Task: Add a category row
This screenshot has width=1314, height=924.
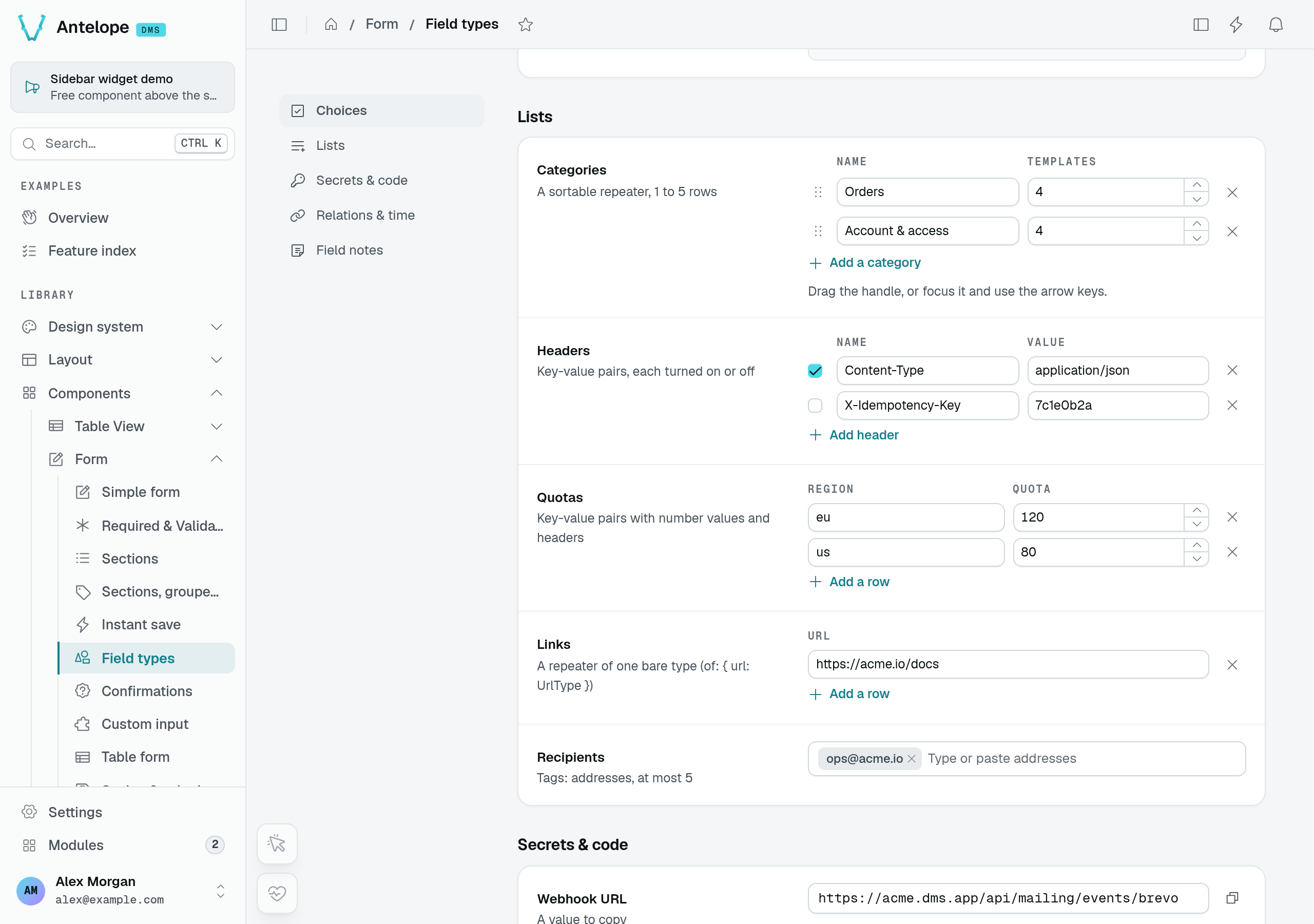Action: point(865,263)
